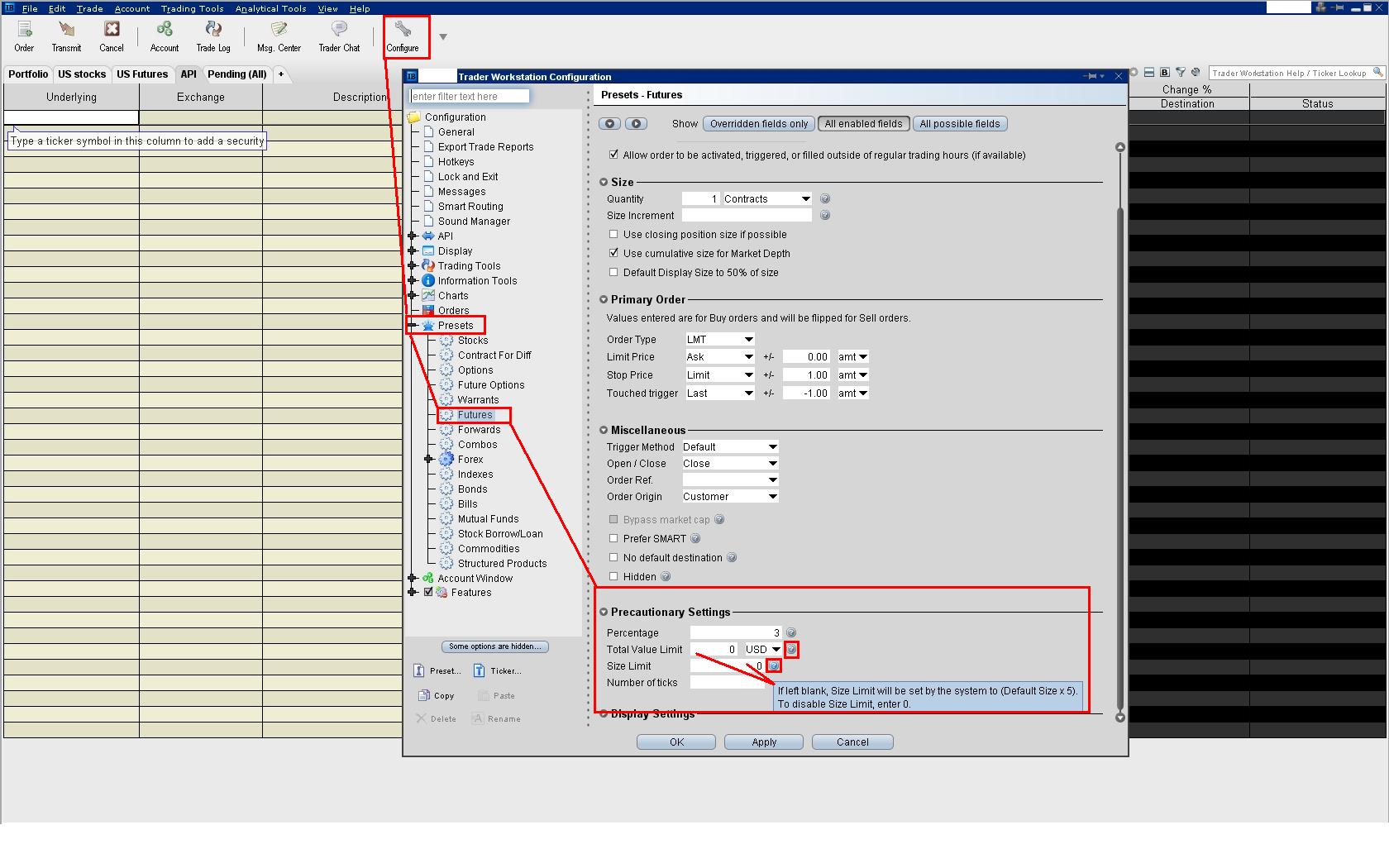Image resolution: width=1389 pixels, height=868 pixels.
Task: Click the next preset arrow button
Action: point(636,124)
